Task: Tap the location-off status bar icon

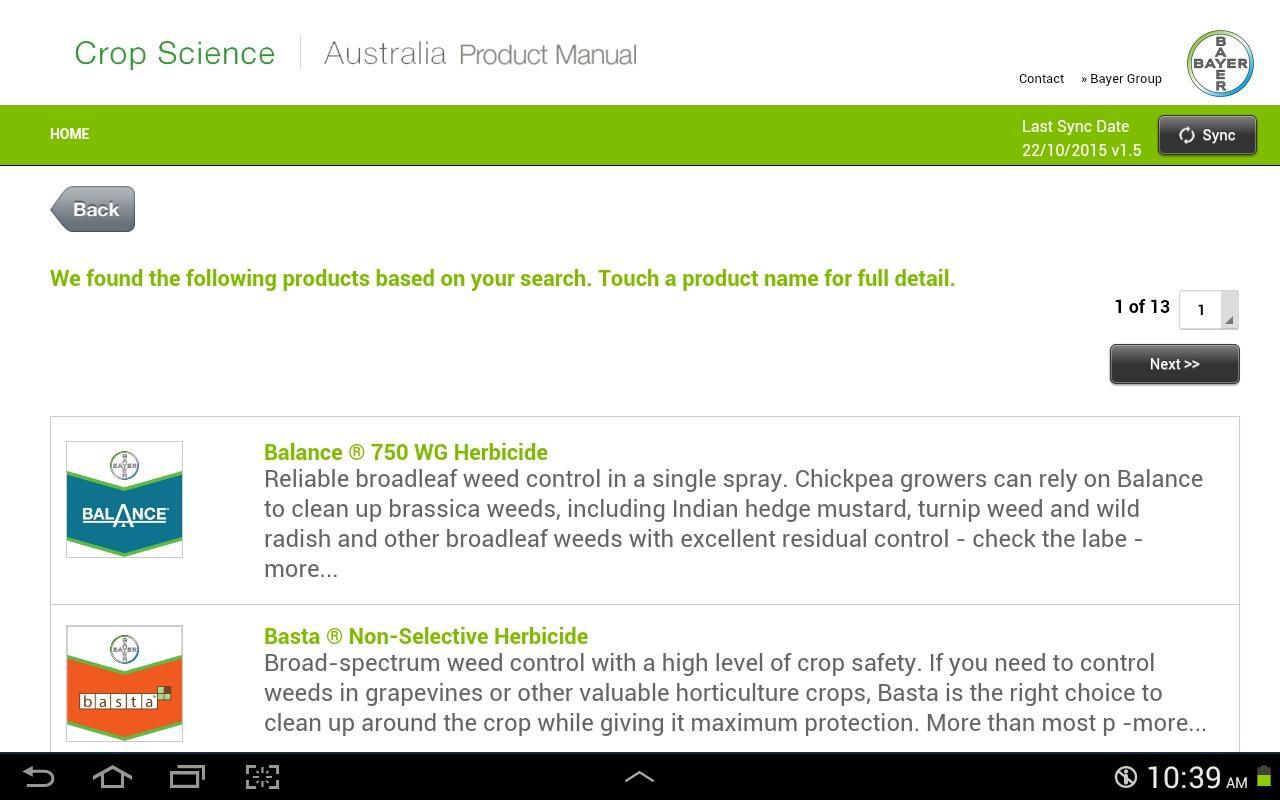Action: pos(1126,777)
